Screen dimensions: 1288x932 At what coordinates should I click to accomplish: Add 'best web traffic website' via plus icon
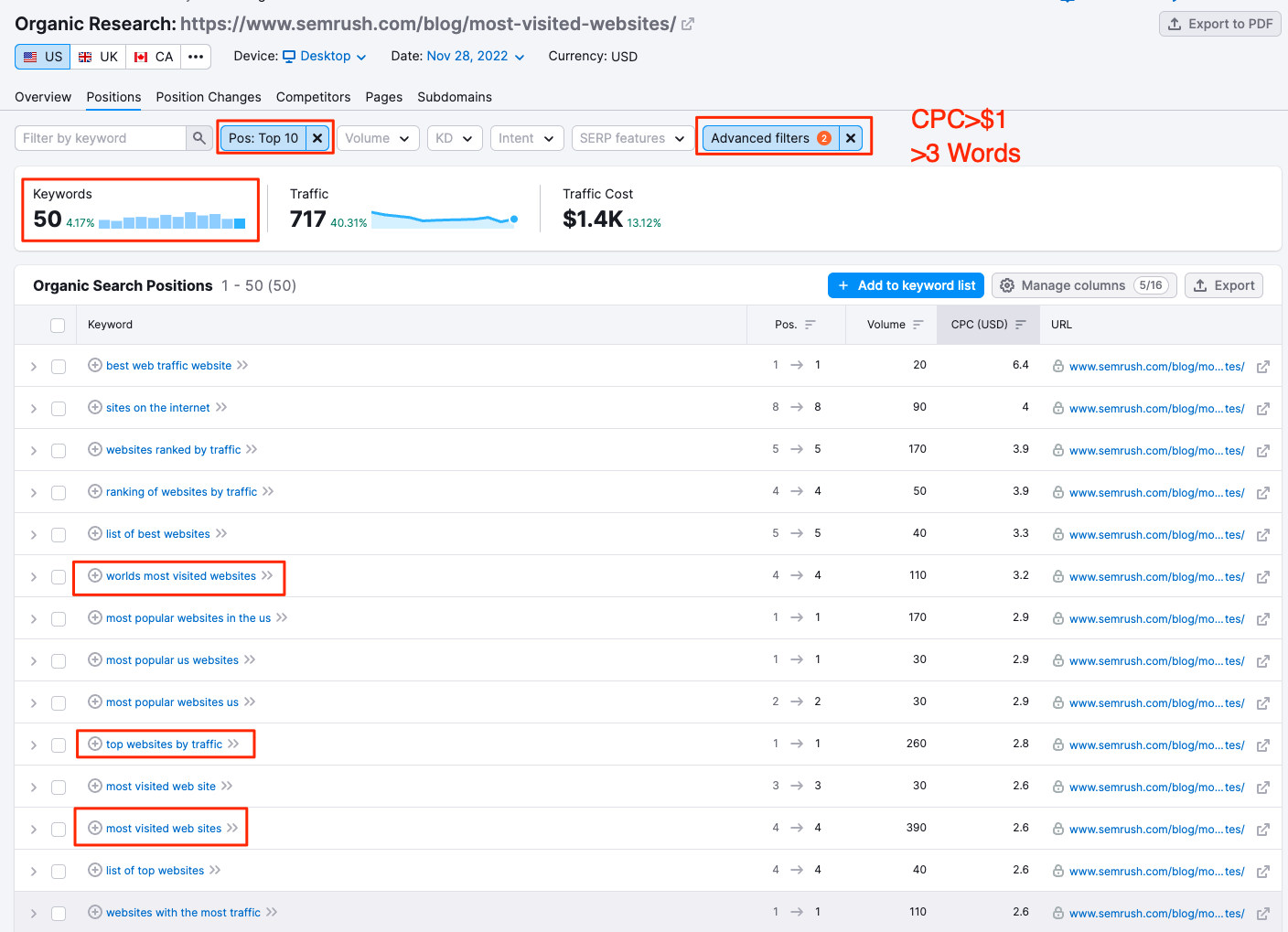[x=94, y=365]
